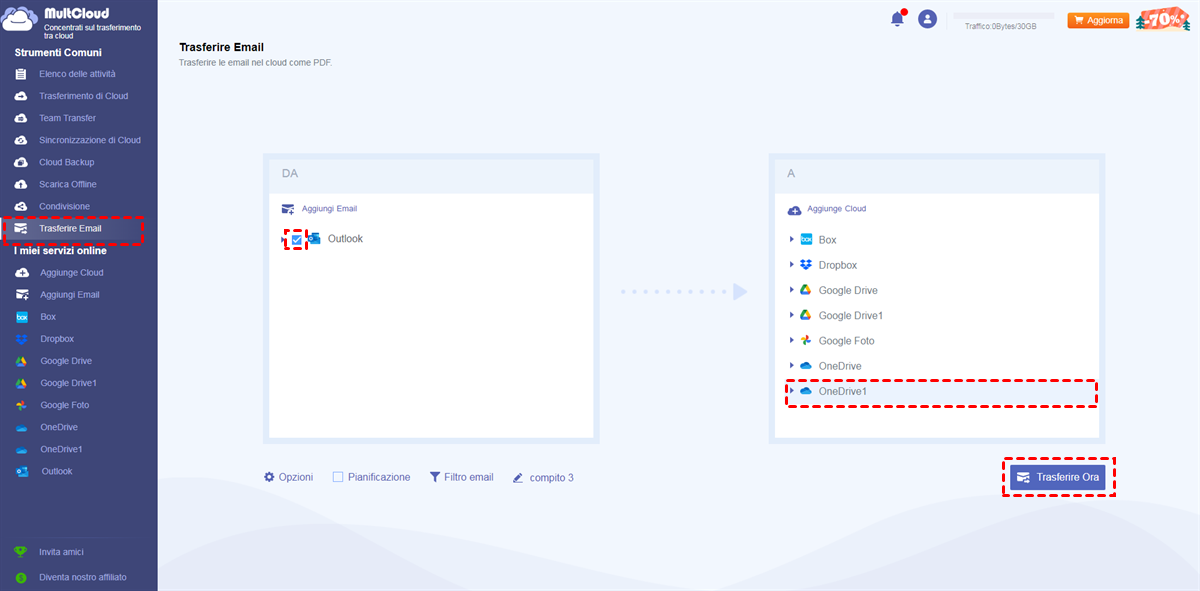1200x591 pixels.
Task: Open Condivisione from the sidebar
Action: tap(64, 206)
